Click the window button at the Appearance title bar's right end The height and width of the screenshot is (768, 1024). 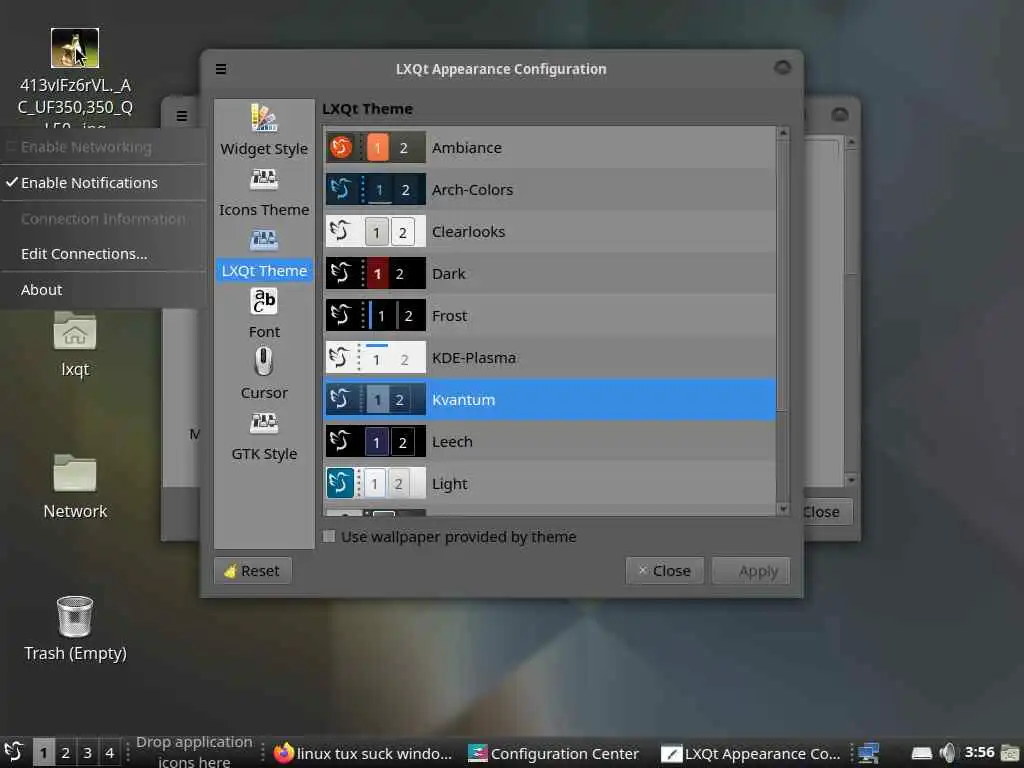coord(782,67)
